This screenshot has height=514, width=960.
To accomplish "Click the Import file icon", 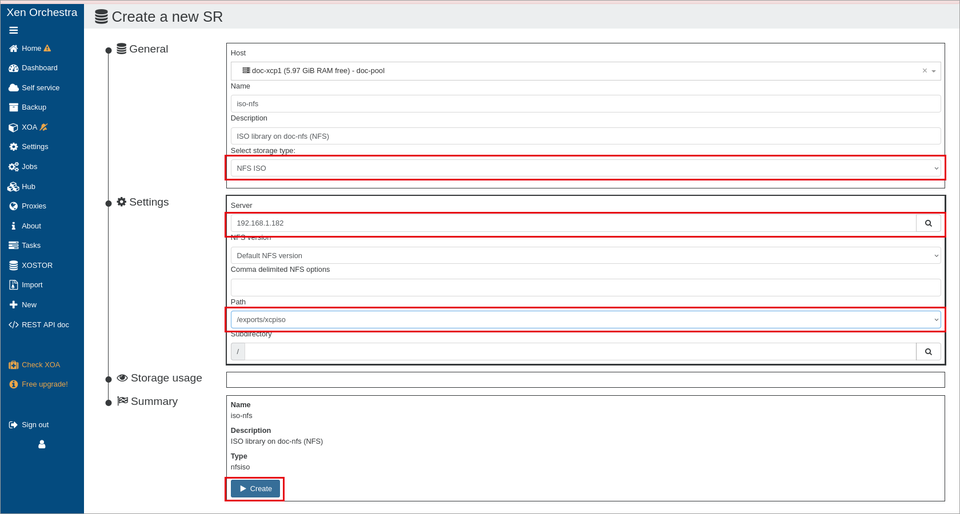I will 13,285.
